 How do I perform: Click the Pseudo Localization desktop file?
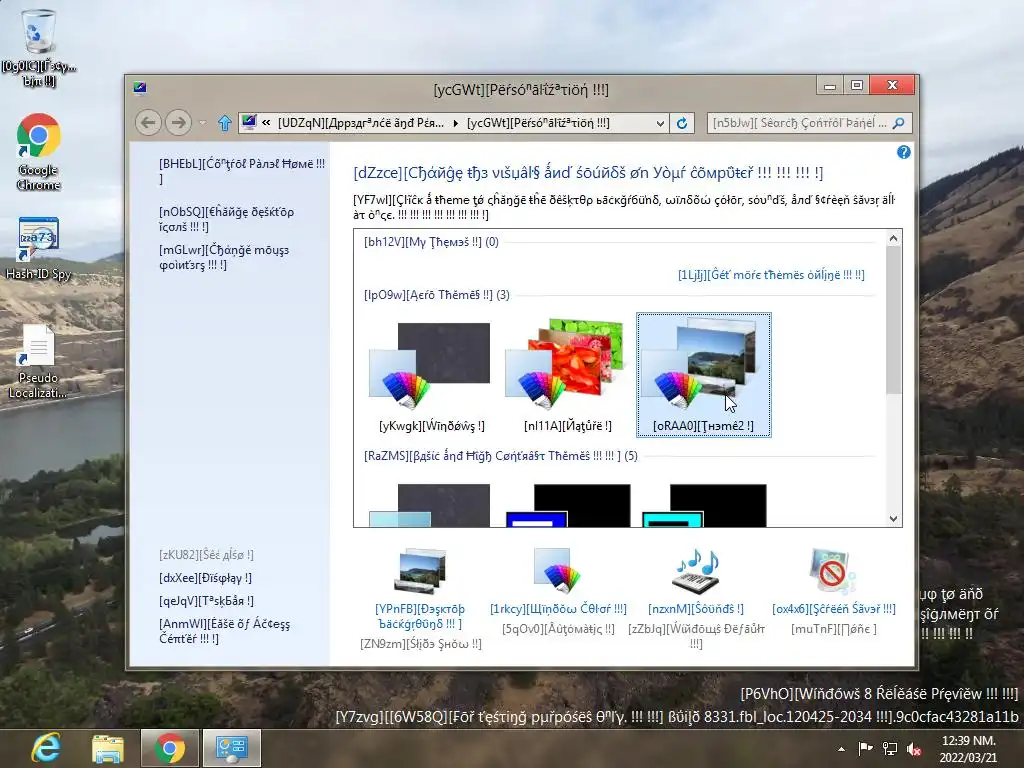pyautogui.click(x=39, y=362)
